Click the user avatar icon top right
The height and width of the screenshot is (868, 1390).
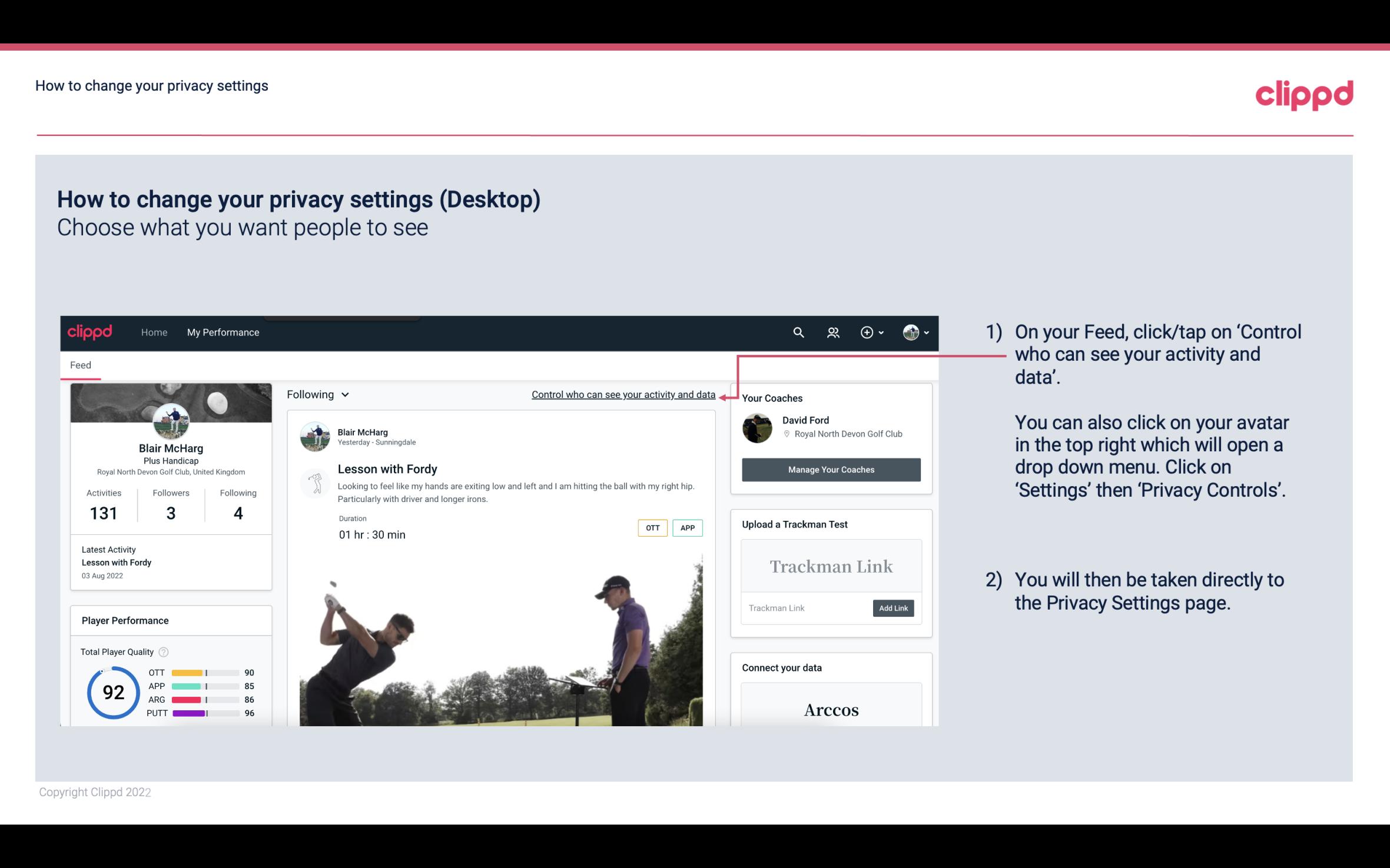click(910, 332)
